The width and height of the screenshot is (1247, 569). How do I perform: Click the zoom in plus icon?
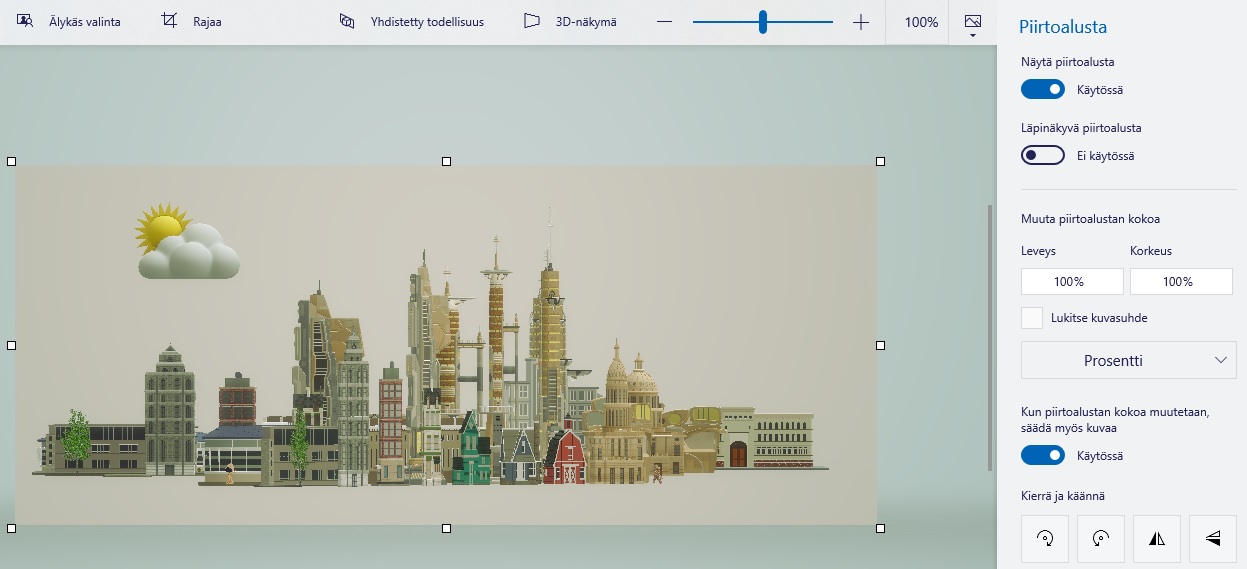pyautogui.click(x=861, y=22)
